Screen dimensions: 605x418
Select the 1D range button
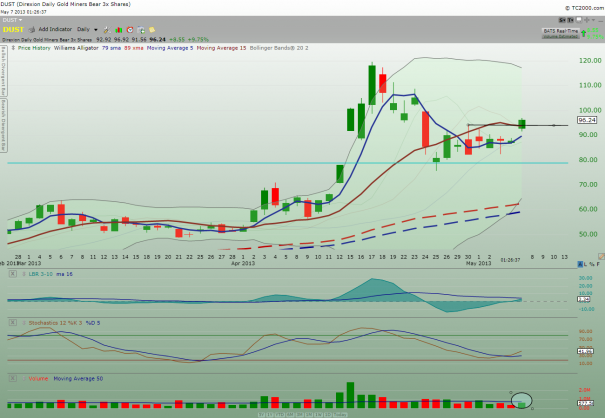click(x=328, y=415)
